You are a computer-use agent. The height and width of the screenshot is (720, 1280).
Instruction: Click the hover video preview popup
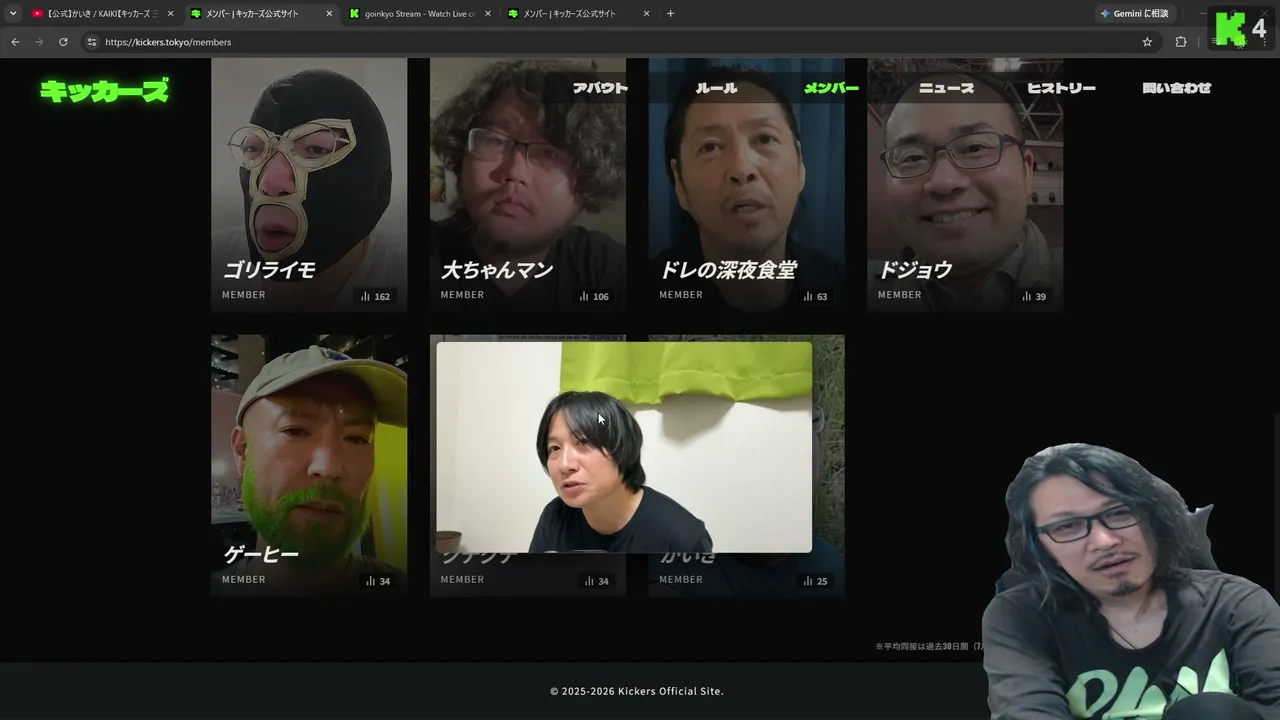(624, 447)
